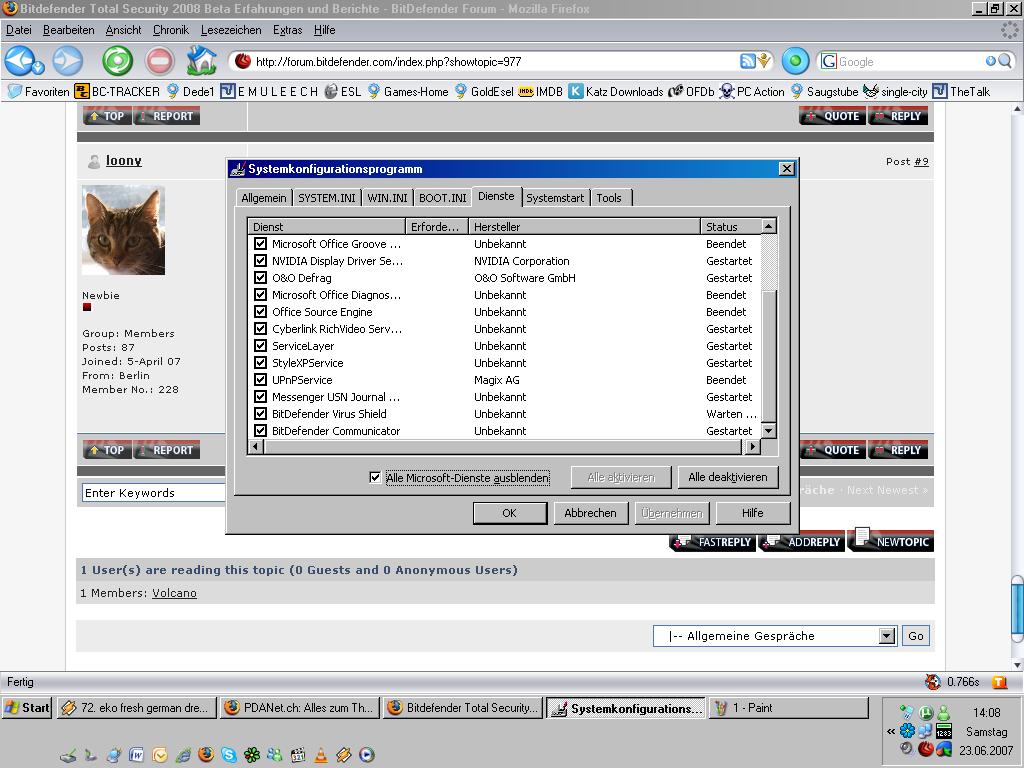The width and height of the screenshot is (1024, 768).
Task: Launch Word icon in quick launch
Action: click(x=136, y=755)
